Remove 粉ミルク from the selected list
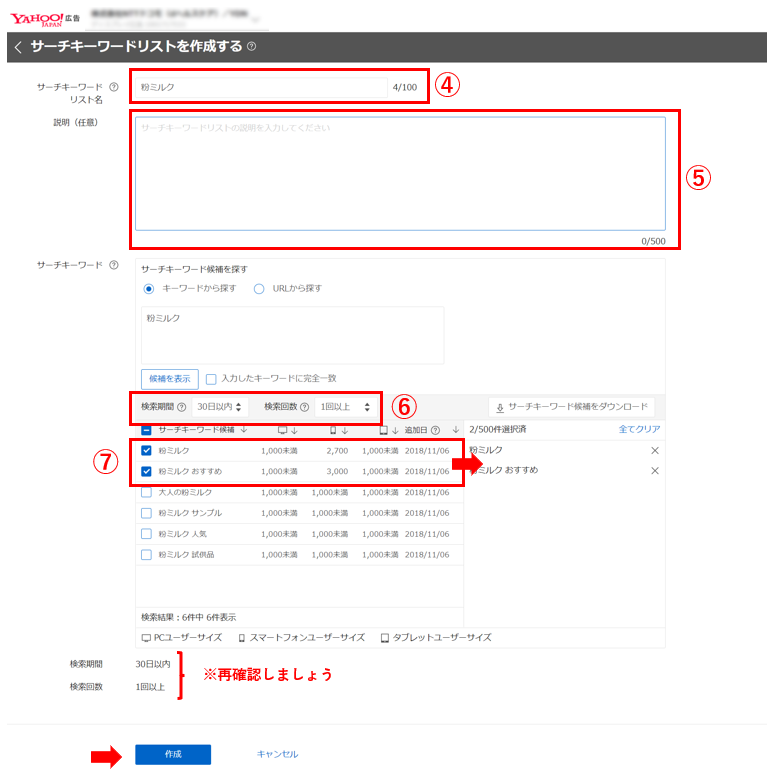Viewport: 778px width, 776px height. pyautogui.click(x=655, y=451)
